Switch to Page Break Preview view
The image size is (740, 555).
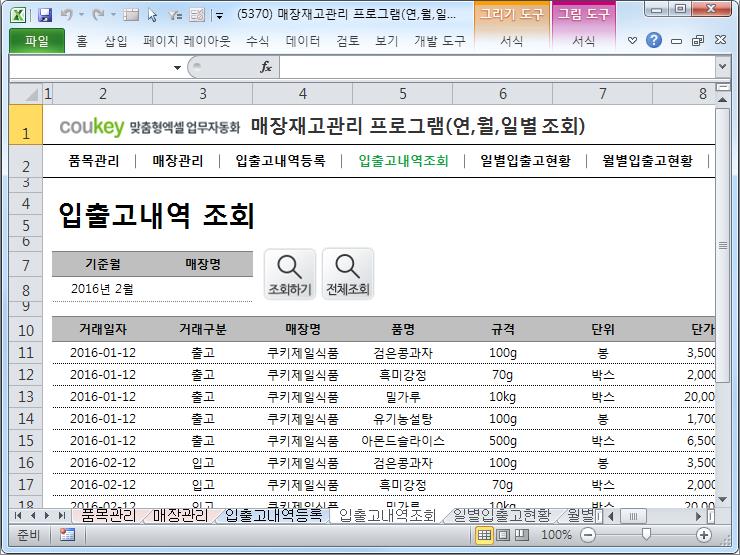coord(521,535)
